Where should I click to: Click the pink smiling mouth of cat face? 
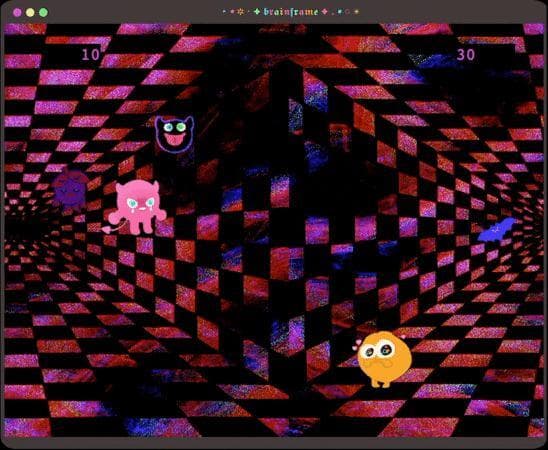click(x=174, y=139)
